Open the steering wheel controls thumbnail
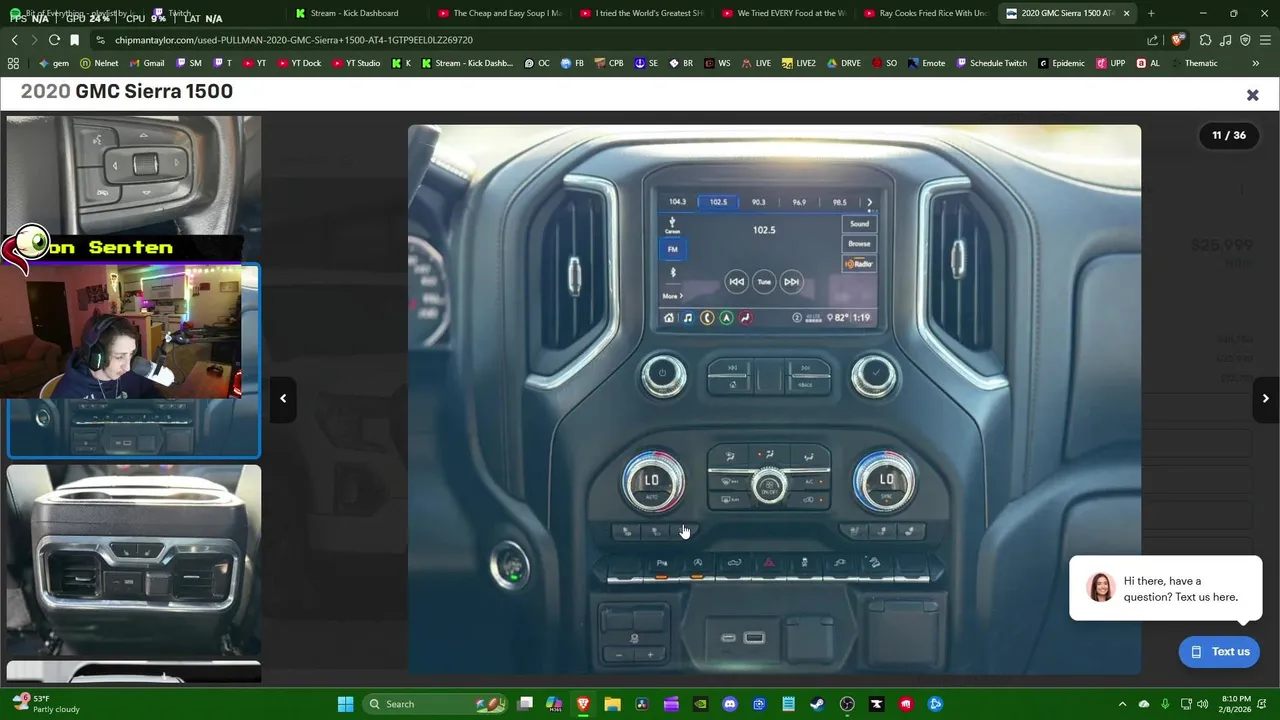 click(134, 175)
